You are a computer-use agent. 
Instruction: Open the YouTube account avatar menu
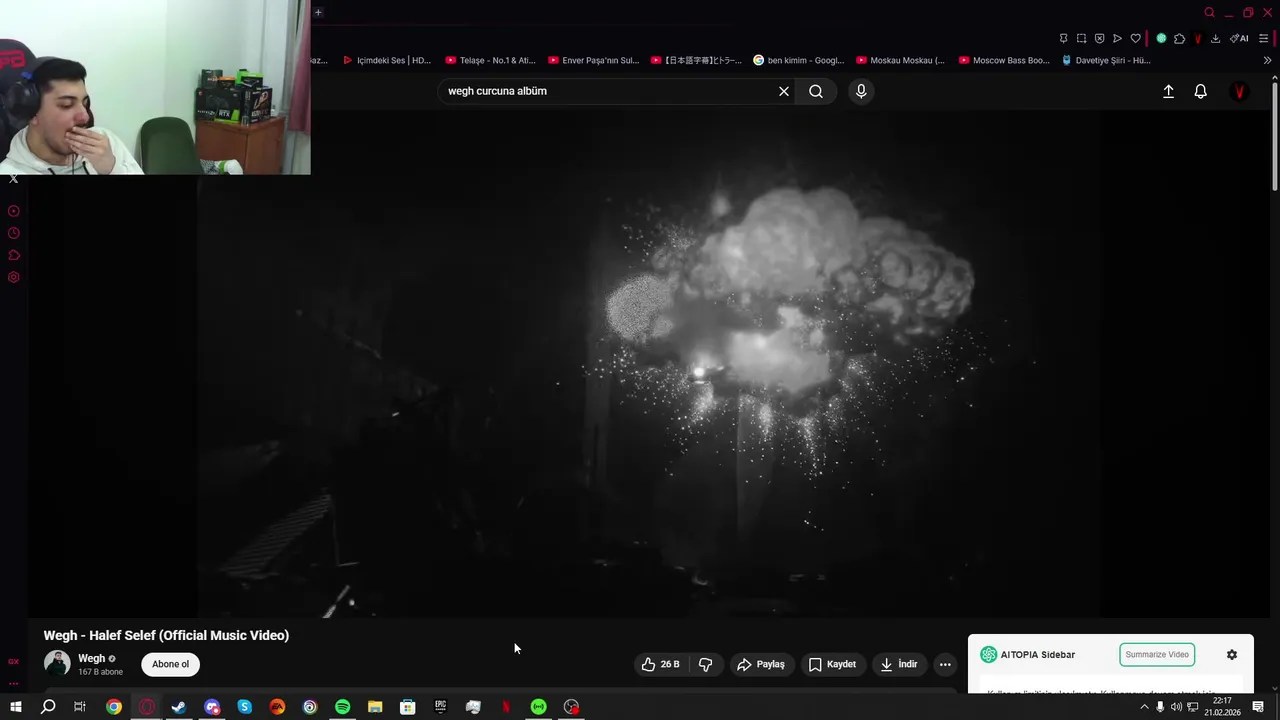(1240, 91)
